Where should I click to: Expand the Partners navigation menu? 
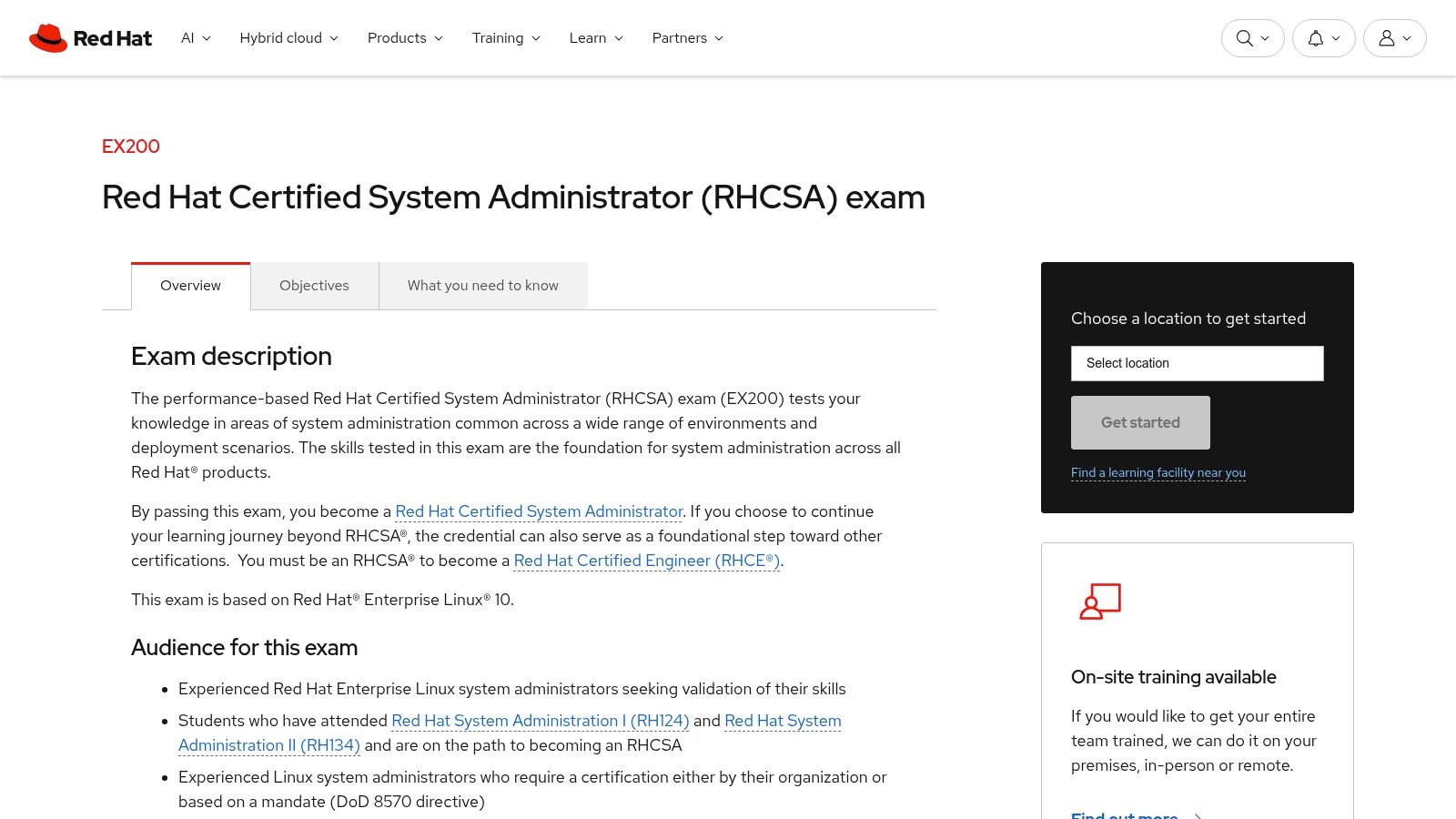pos(688,38)
